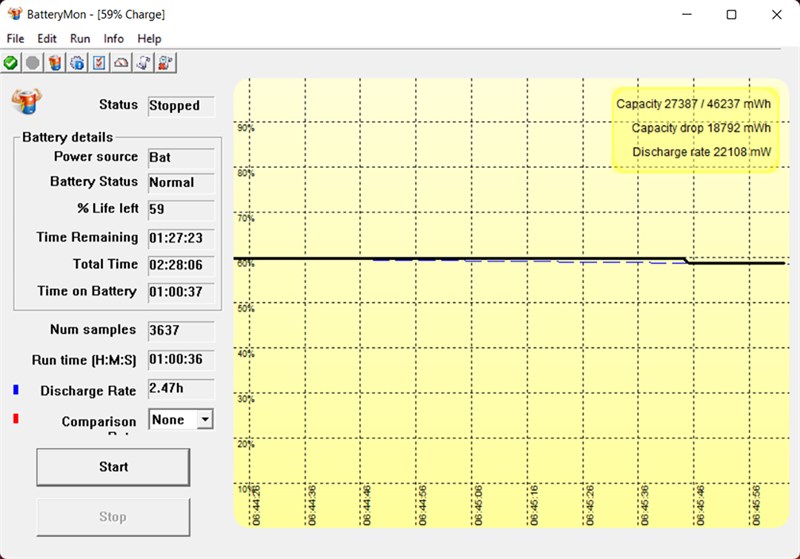
Task: Open the Run menu
Action: pos(80,39)
